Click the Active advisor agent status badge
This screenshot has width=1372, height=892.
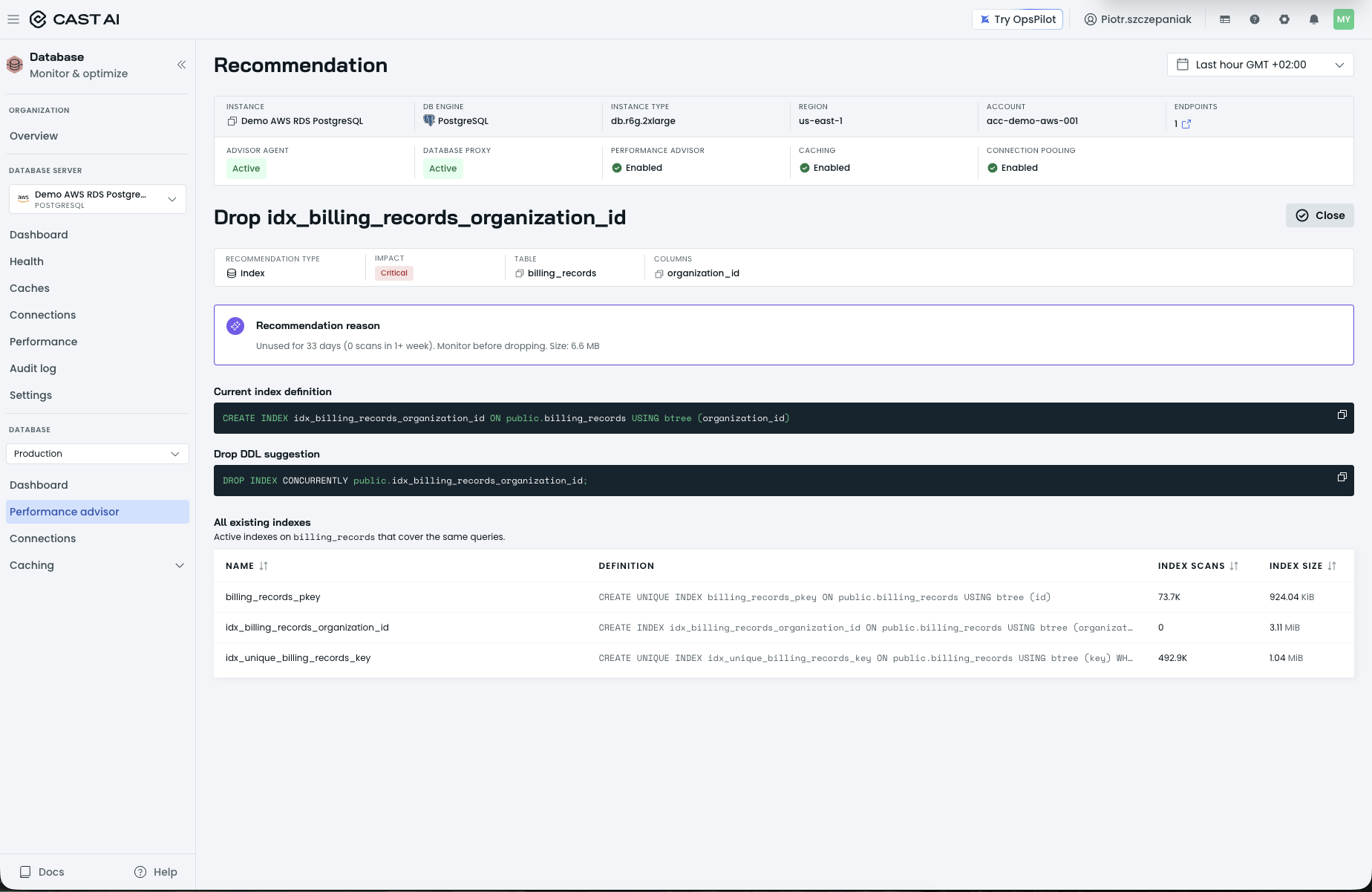pyautogui.click(x=246, y=169)
